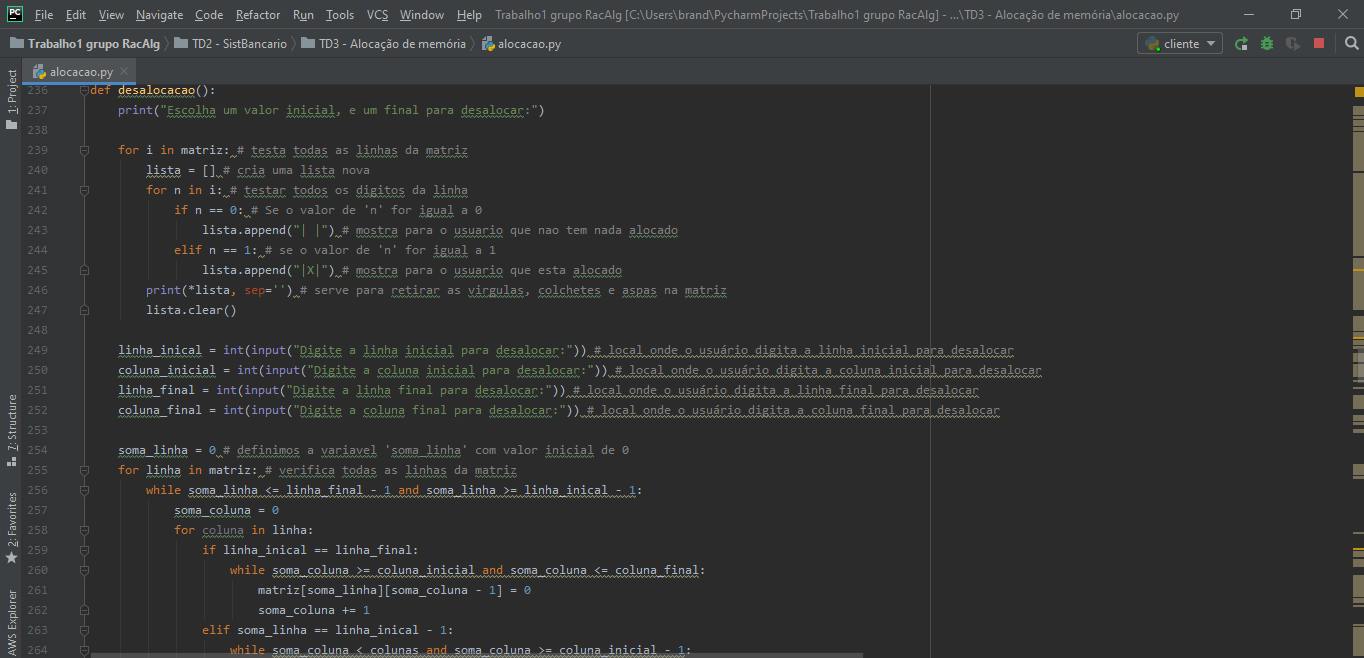Open the Run menu
The width and height of the screenshot is (1364, 658).
[303, 15]
